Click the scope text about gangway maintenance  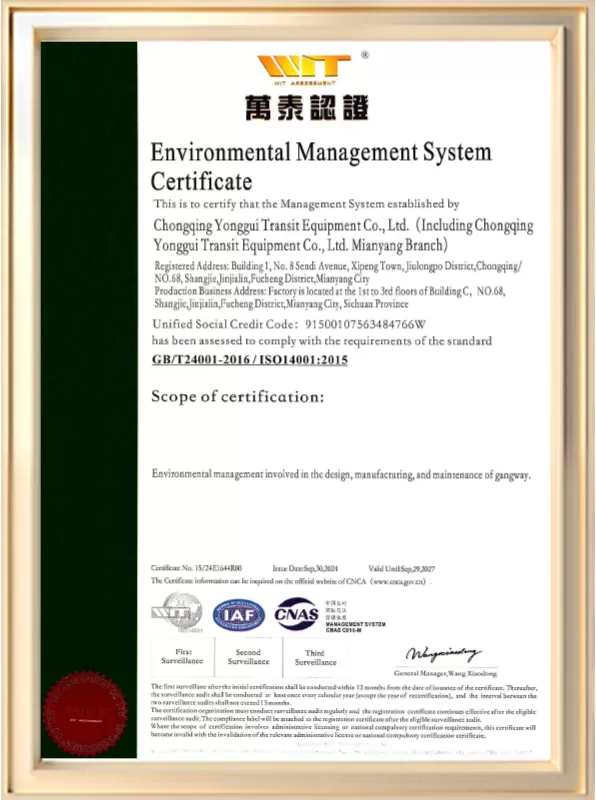(x=341, y=475)
